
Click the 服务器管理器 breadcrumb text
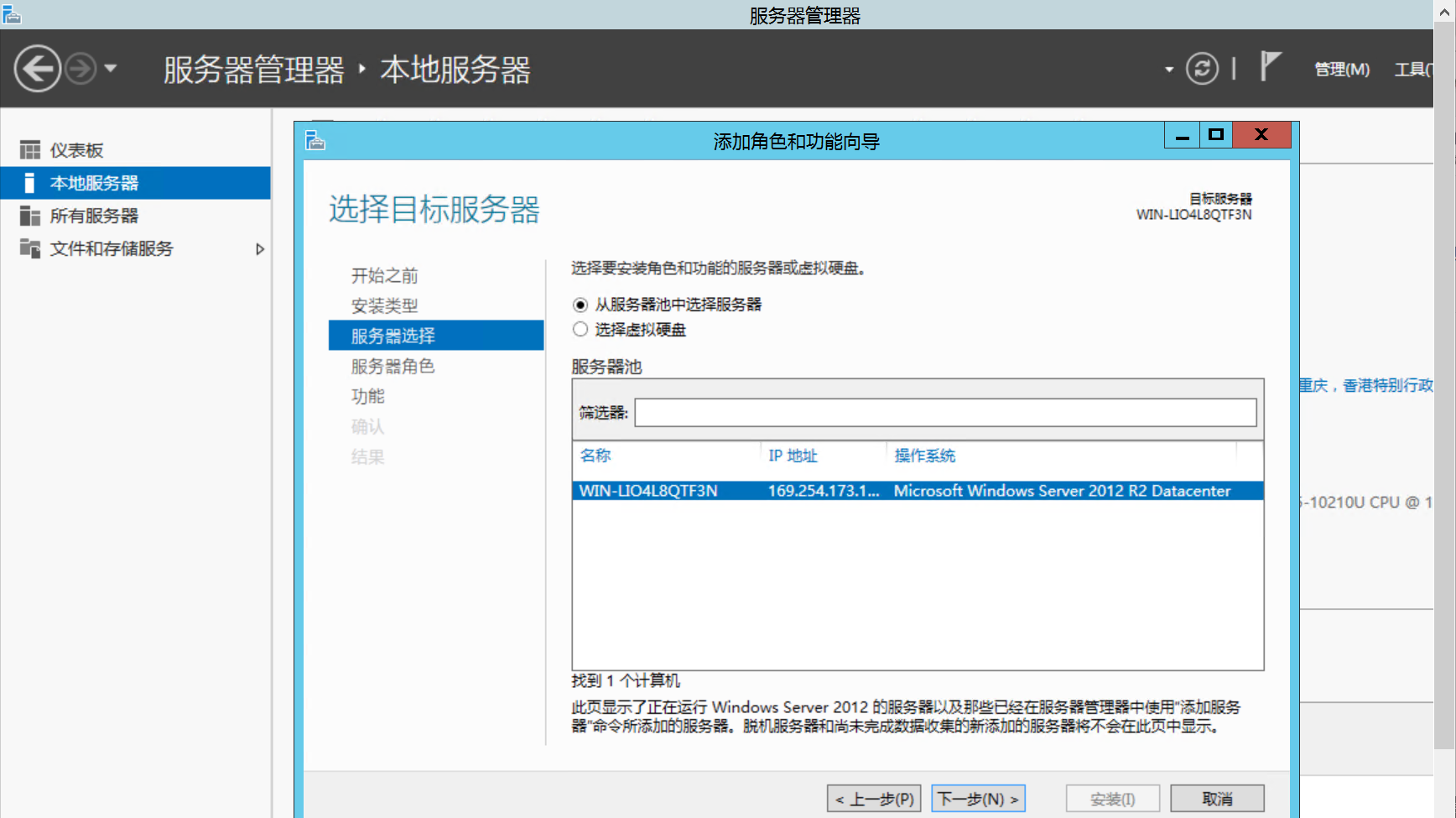[x=254, y=70]
